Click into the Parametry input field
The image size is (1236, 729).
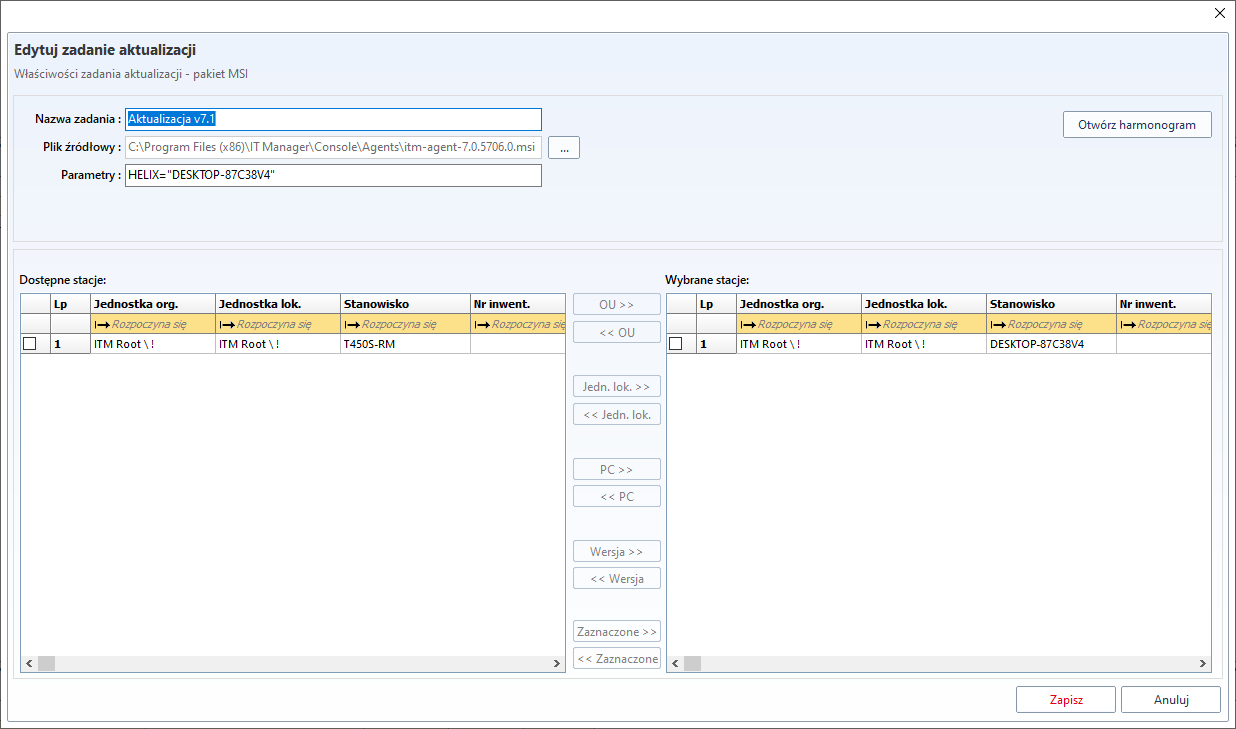[333, 176]
